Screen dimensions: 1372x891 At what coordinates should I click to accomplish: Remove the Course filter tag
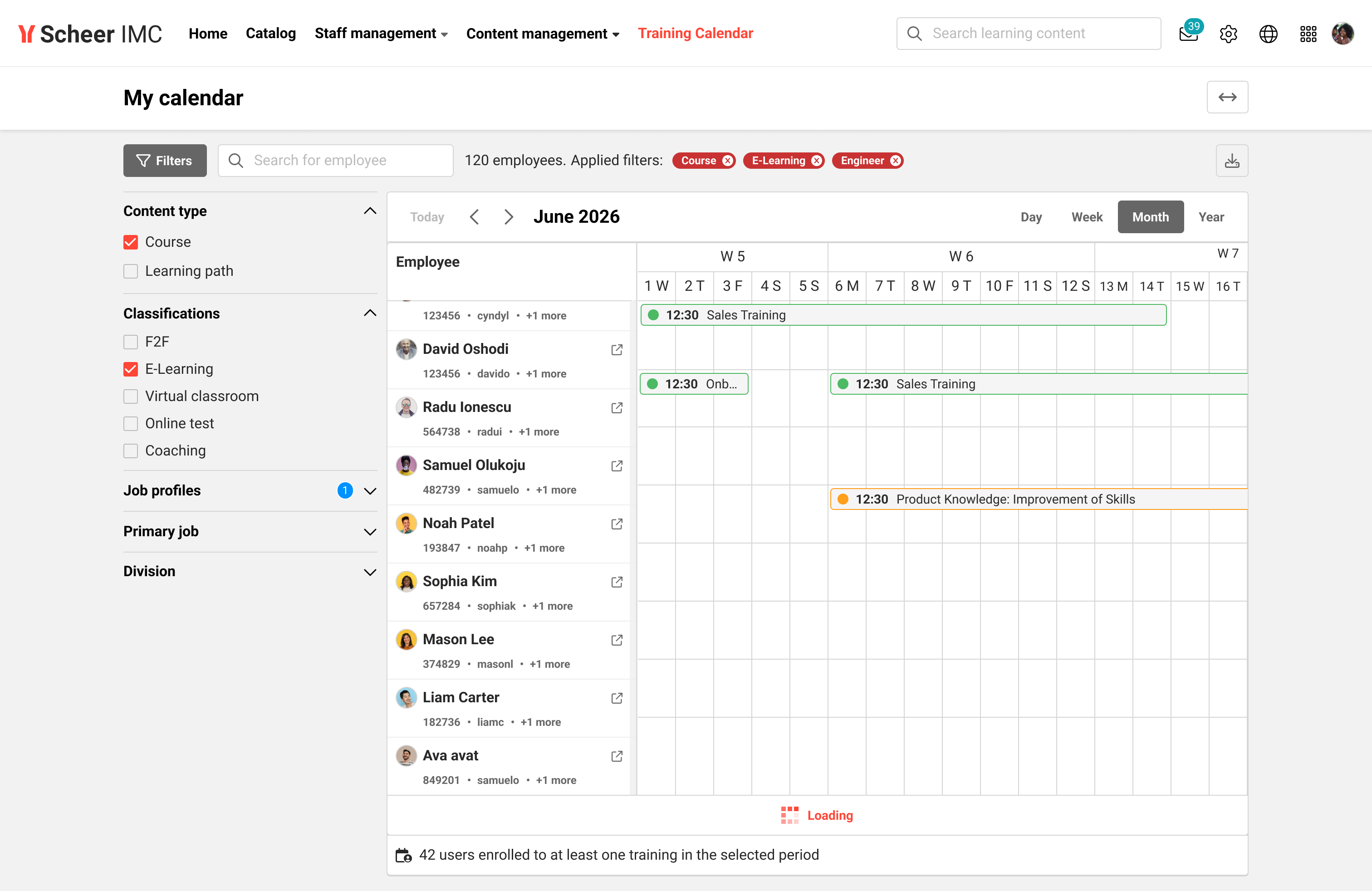[x=728, y=161]
